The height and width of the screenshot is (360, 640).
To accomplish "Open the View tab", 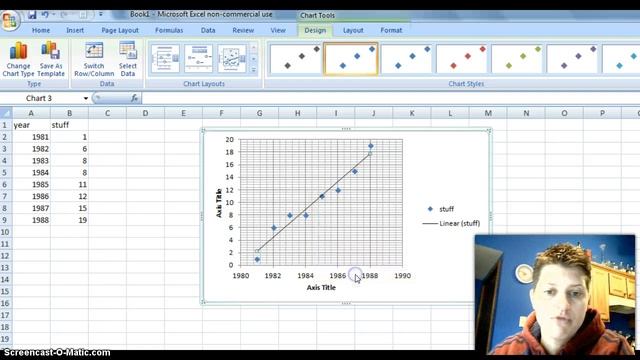I will click(x=278, y=30).
